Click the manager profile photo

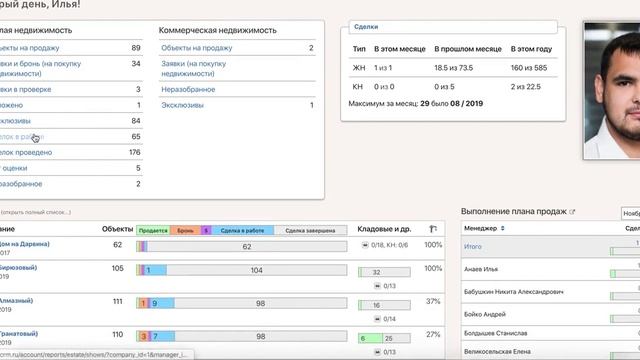coord(612,91)
